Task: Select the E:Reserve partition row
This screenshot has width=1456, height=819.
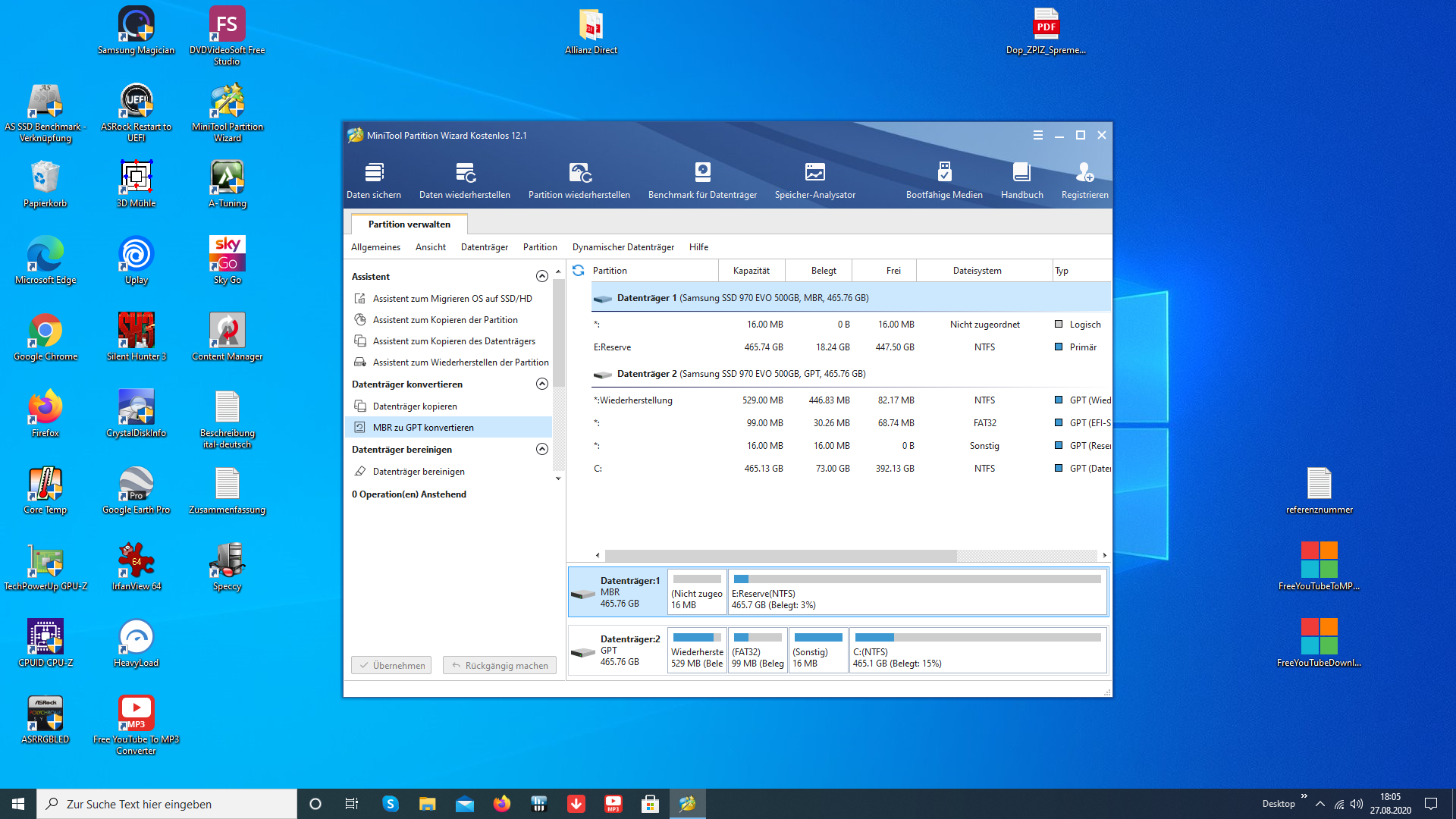Action: tap(851, 347)
